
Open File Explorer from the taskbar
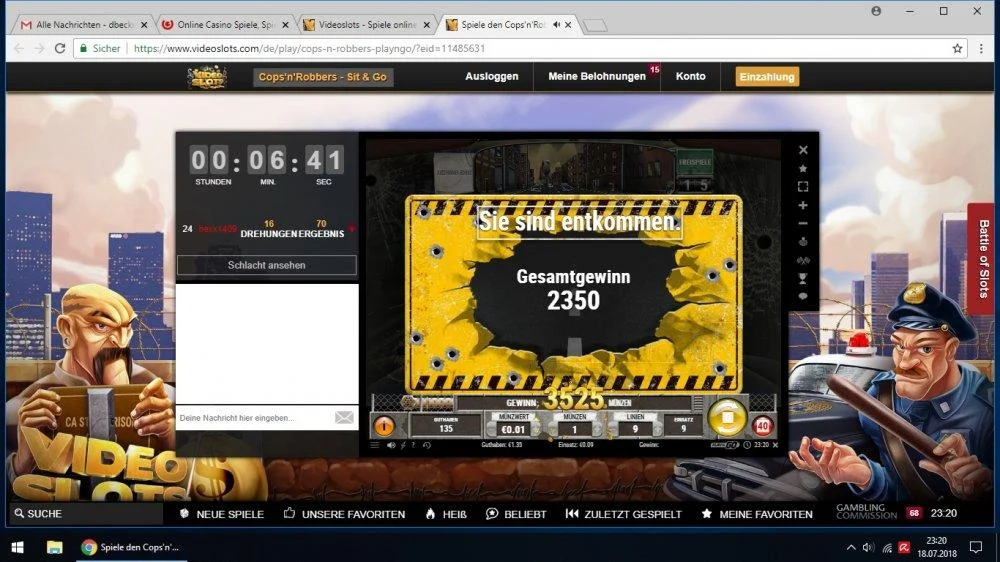pyautogui.click(x=54, y=547)
